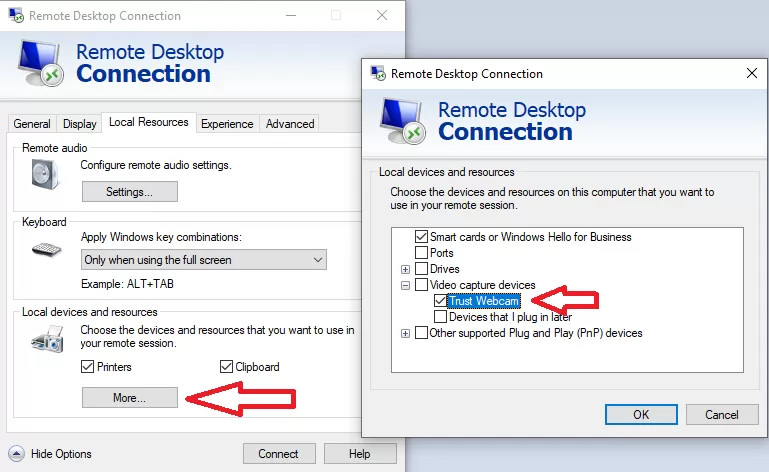This screenshot has height=472, width=769.
Task: Switch to the Display tab
Action: [x=79, y=124]
